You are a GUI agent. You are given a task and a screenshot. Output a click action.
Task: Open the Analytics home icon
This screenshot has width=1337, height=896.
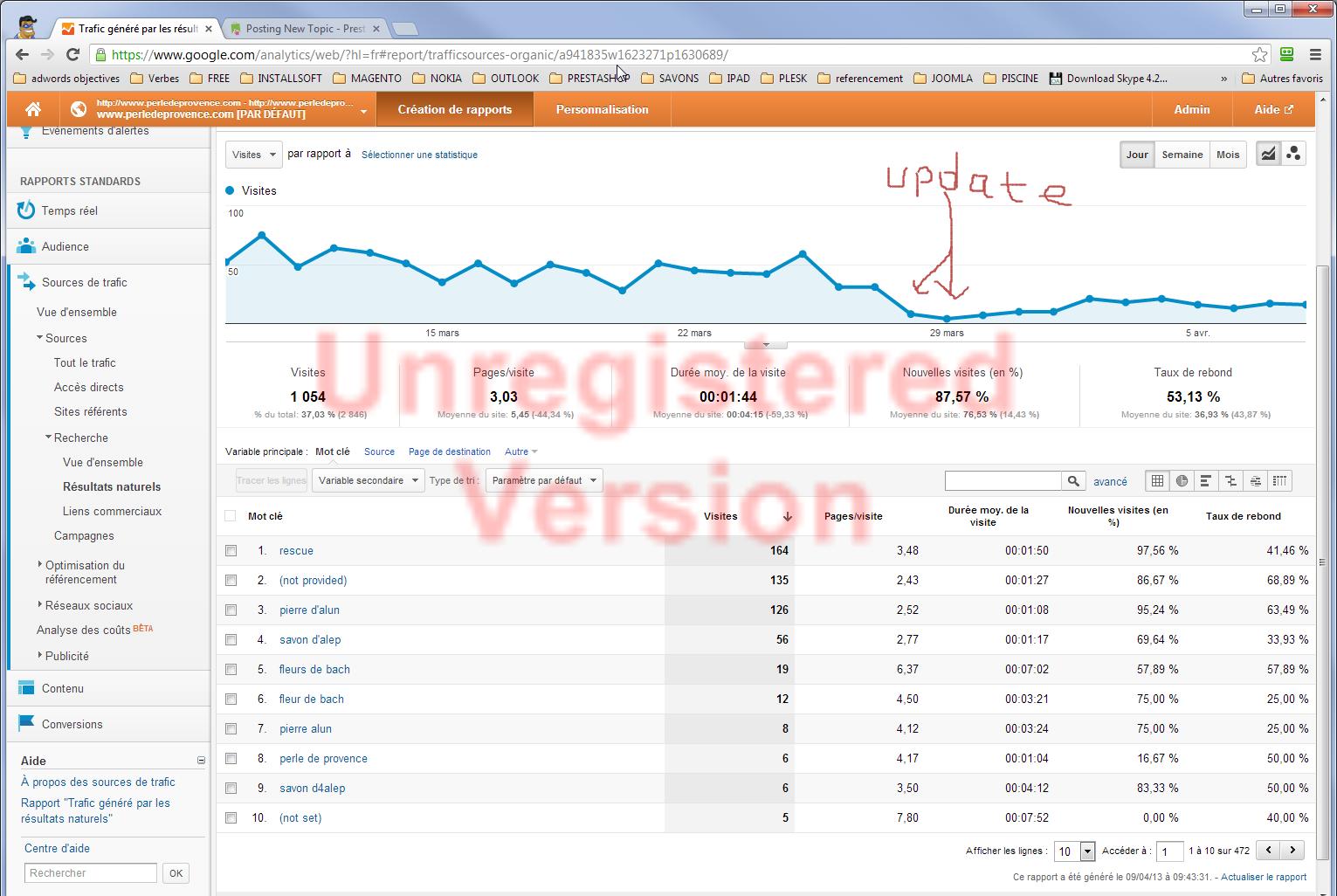coord(33,109)
